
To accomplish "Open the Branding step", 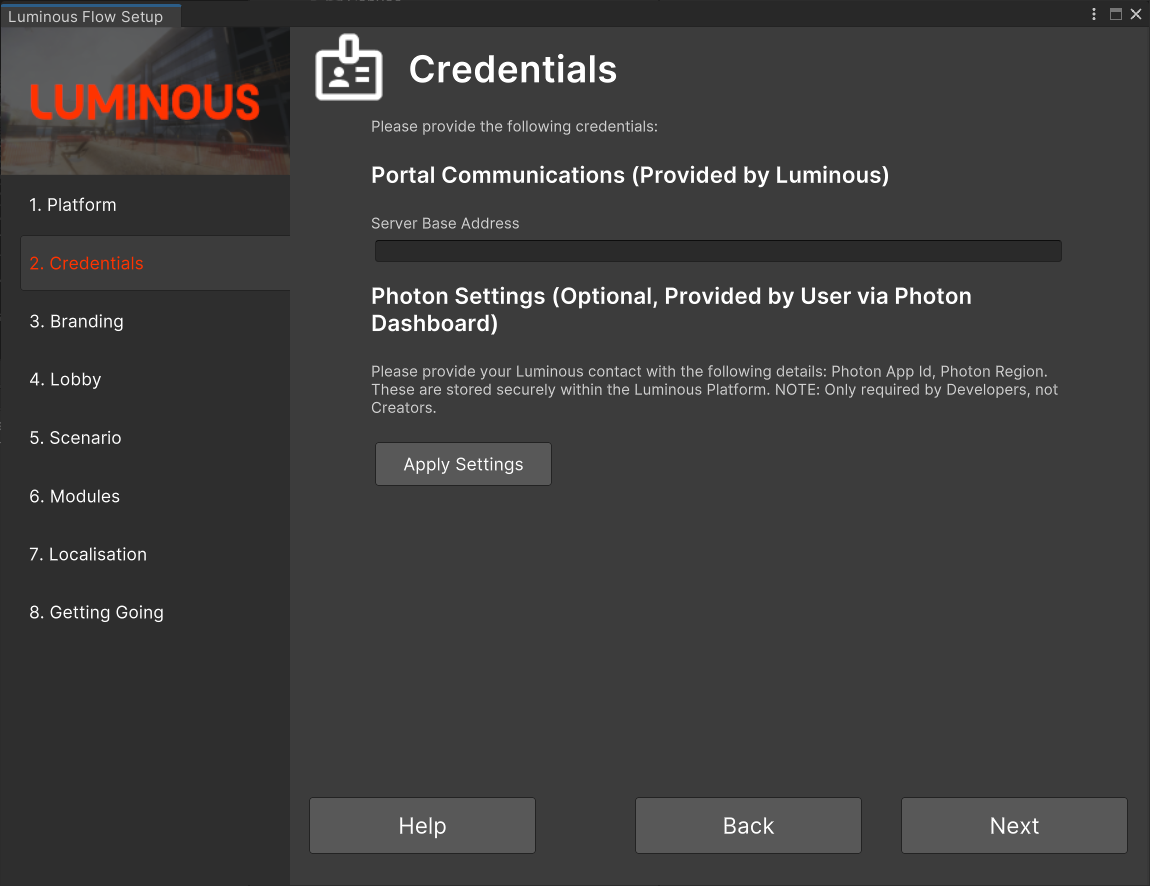I will pos(76,321).
